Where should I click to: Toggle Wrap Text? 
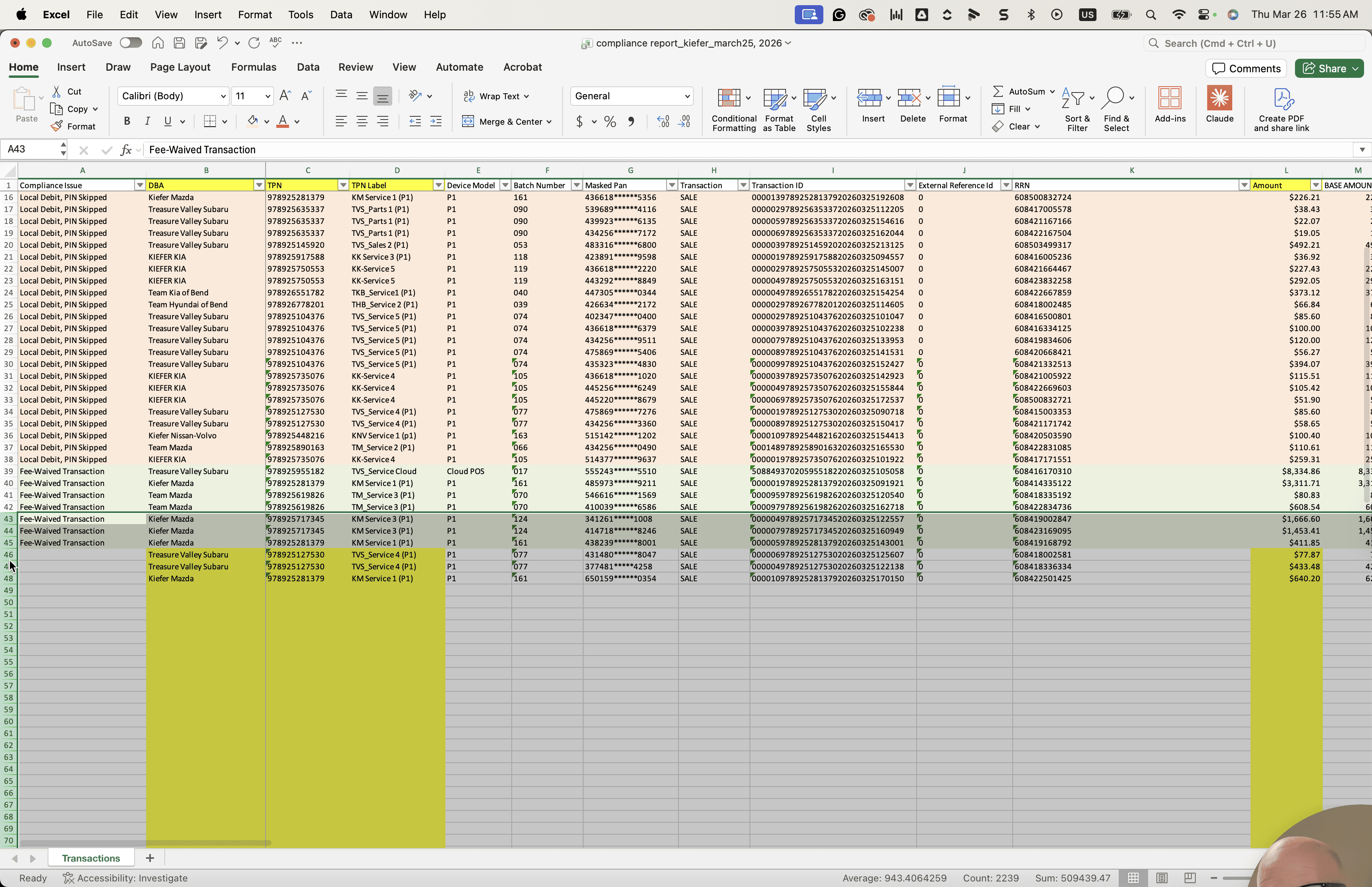pos(496,96)
